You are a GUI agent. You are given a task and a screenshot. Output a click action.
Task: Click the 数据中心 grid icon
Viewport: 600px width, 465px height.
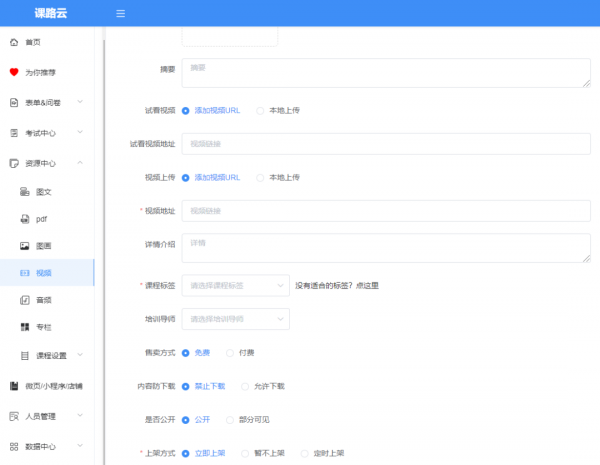(14, 447)
